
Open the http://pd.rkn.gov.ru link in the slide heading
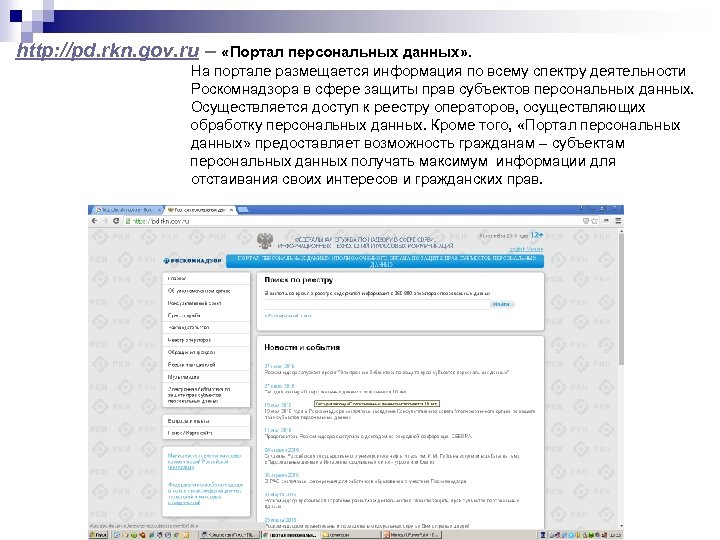coord(107,51)
